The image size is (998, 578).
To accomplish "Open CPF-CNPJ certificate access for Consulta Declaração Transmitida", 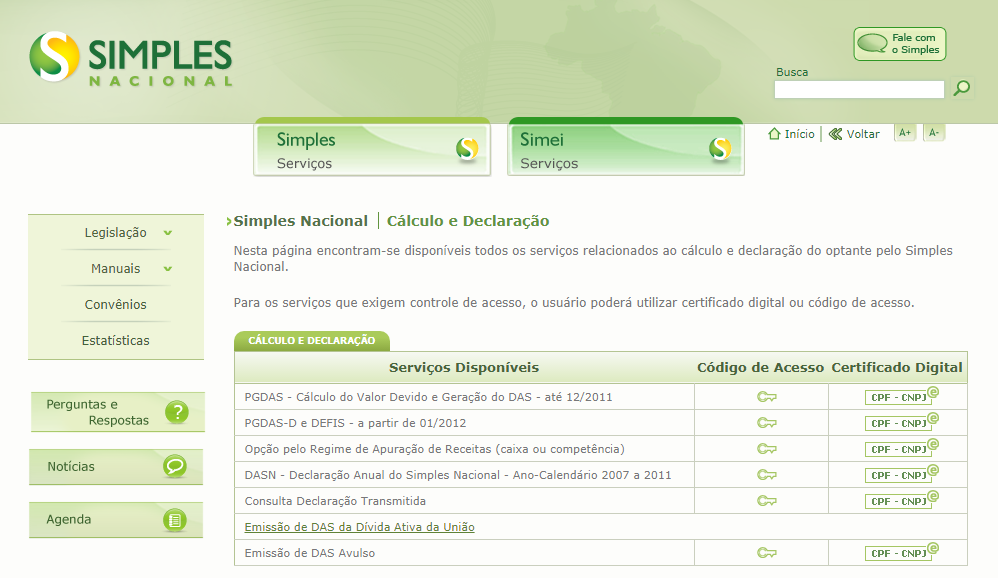I will (x=895, y=500).
